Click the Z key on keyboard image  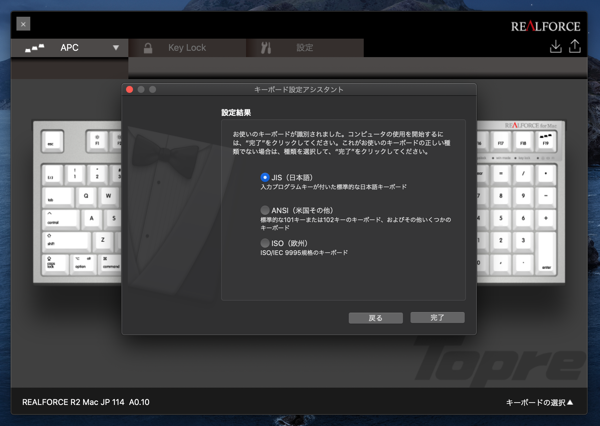point(103,241)
